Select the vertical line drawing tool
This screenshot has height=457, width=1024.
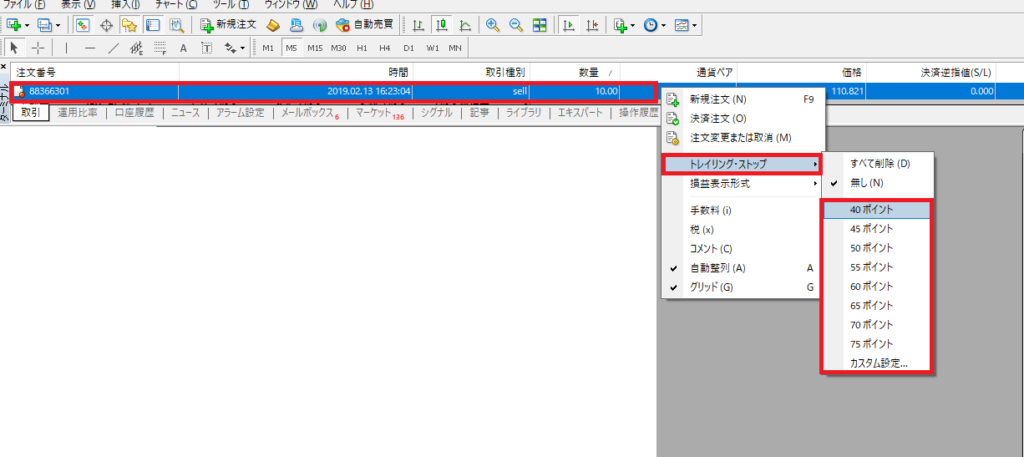pyautogui.click(x=66, y=47)
